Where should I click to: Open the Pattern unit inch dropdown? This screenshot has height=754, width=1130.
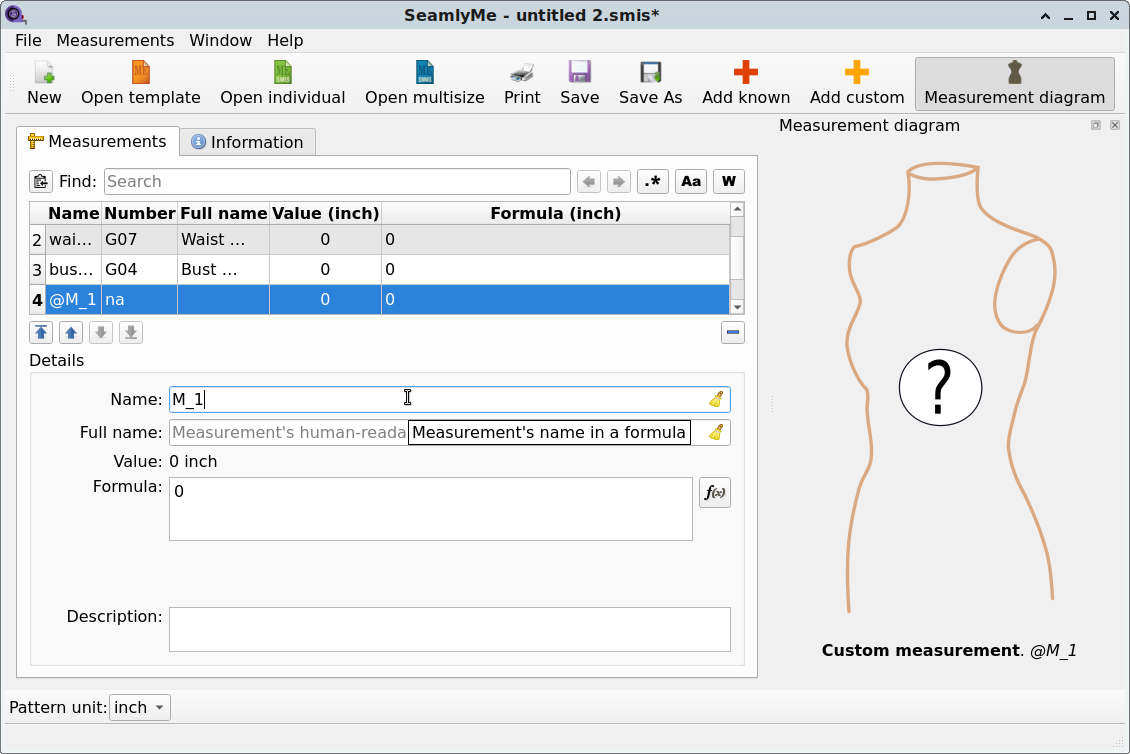pyautogui.click(x=140, y=707)
